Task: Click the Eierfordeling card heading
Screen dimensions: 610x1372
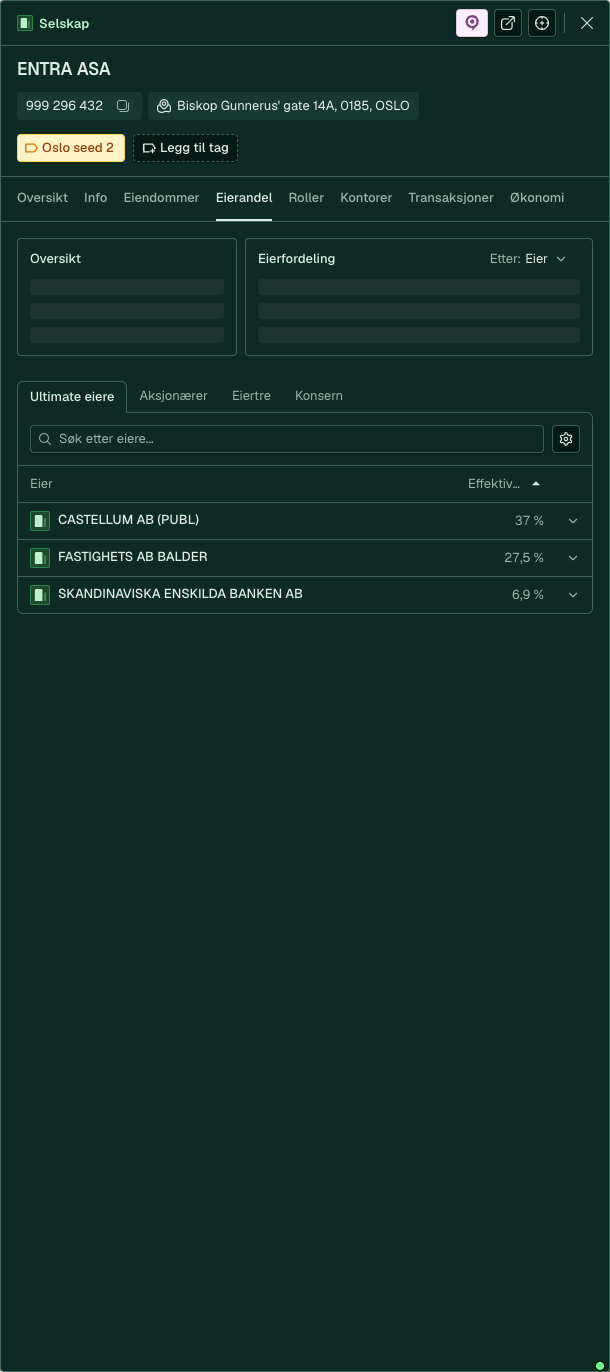Action: pos(296,259)
